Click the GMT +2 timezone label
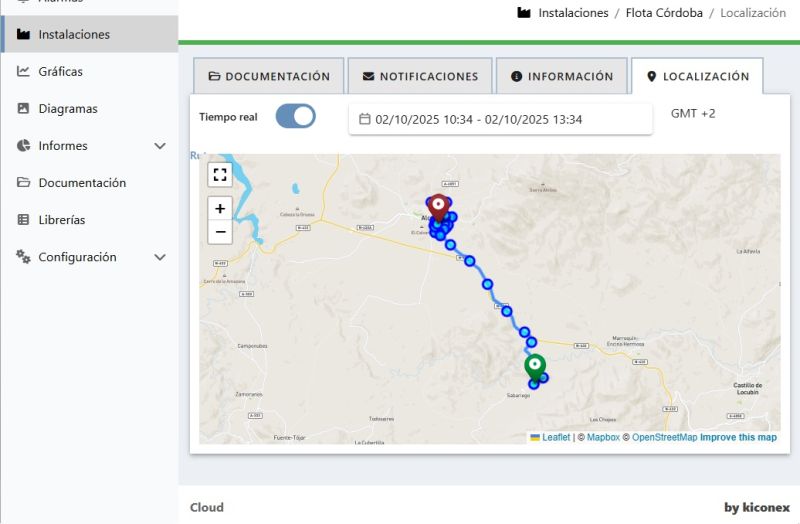This screenshot has width=800, height=524. pyautogui.click(x=693, y=113)
